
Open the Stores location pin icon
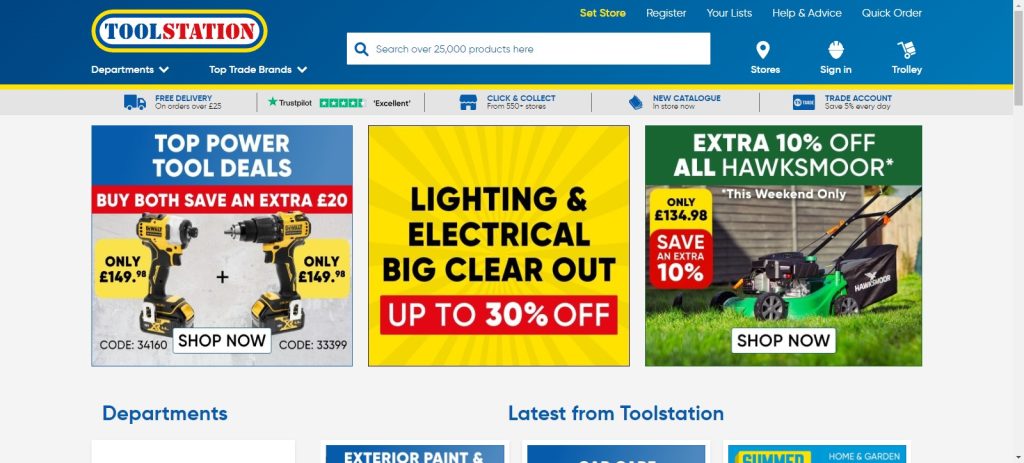pyautogui.click(x=763, y=50)
